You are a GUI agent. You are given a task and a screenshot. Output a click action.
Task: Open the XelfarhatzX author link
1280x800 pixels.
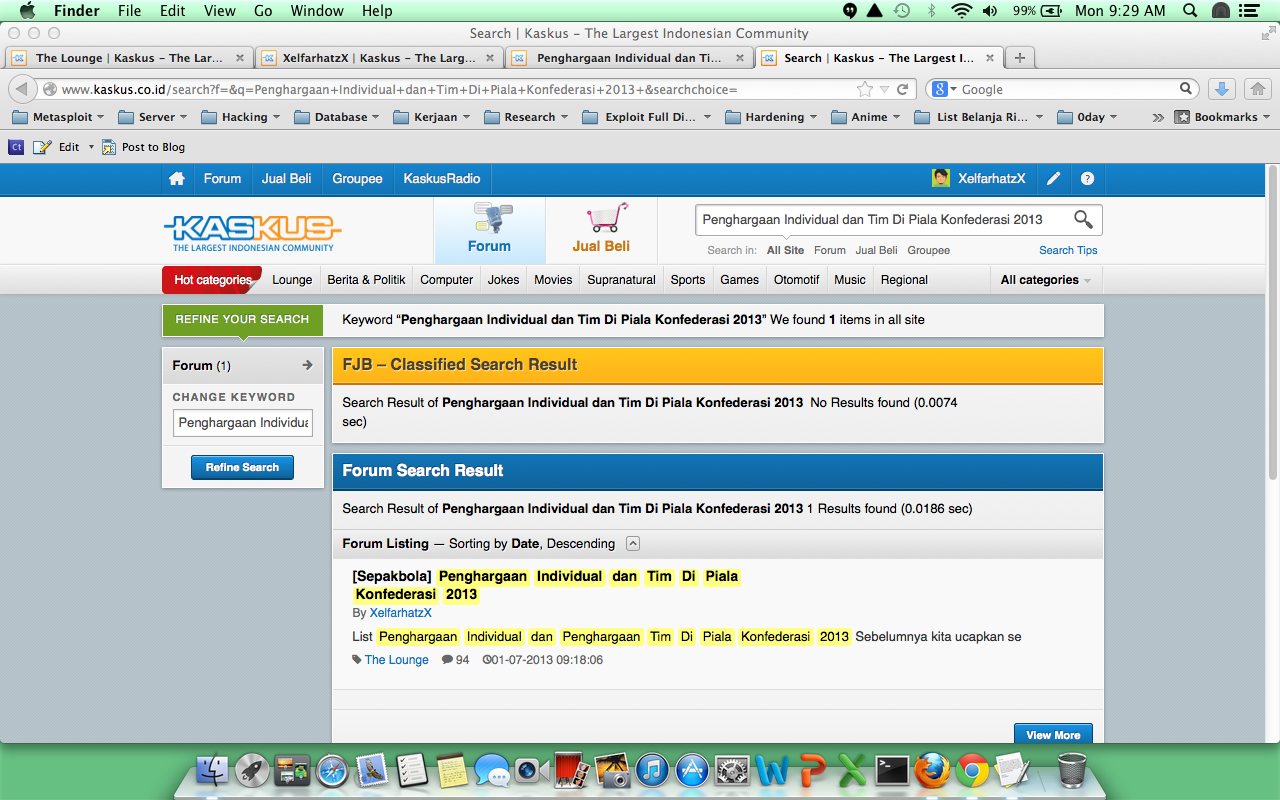point(401,613)
